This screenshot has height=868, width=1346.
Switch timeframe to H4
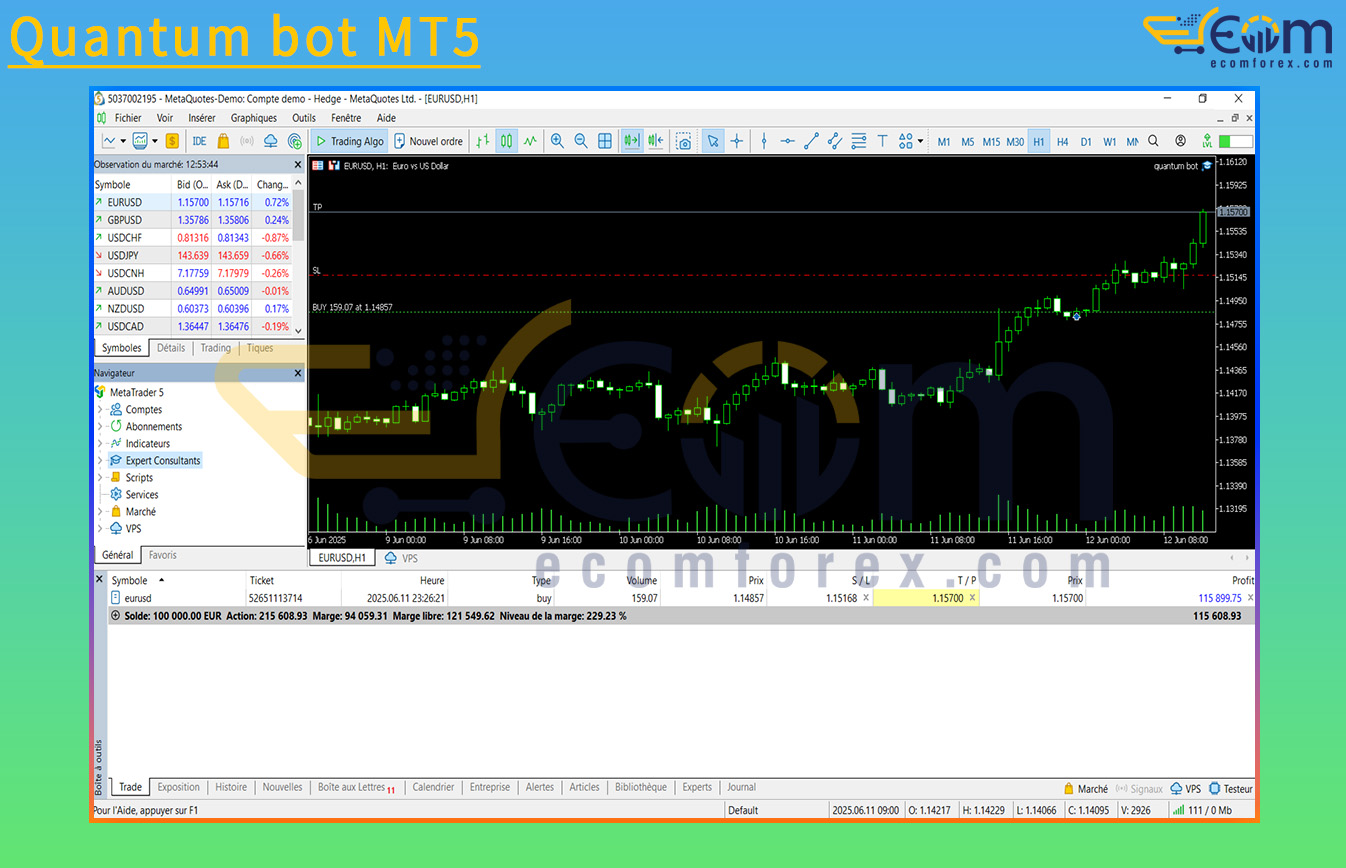point(1063,142)
